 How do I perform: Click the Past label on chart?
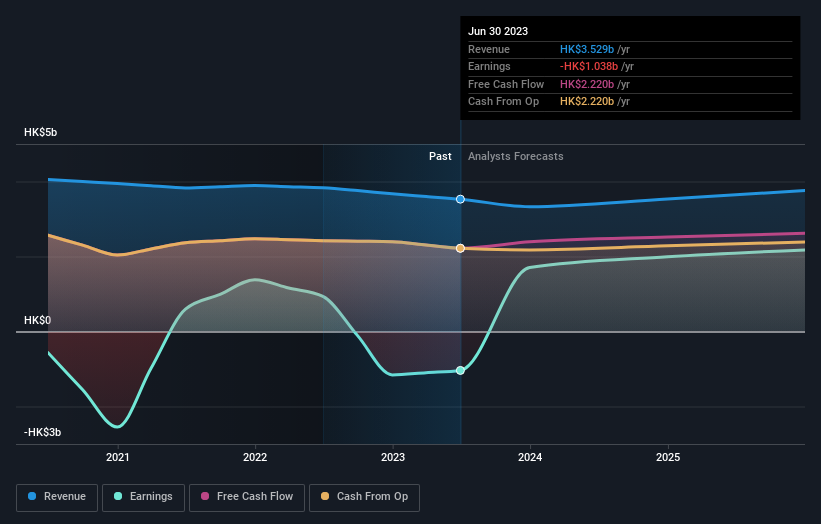(x=440, y=156)
